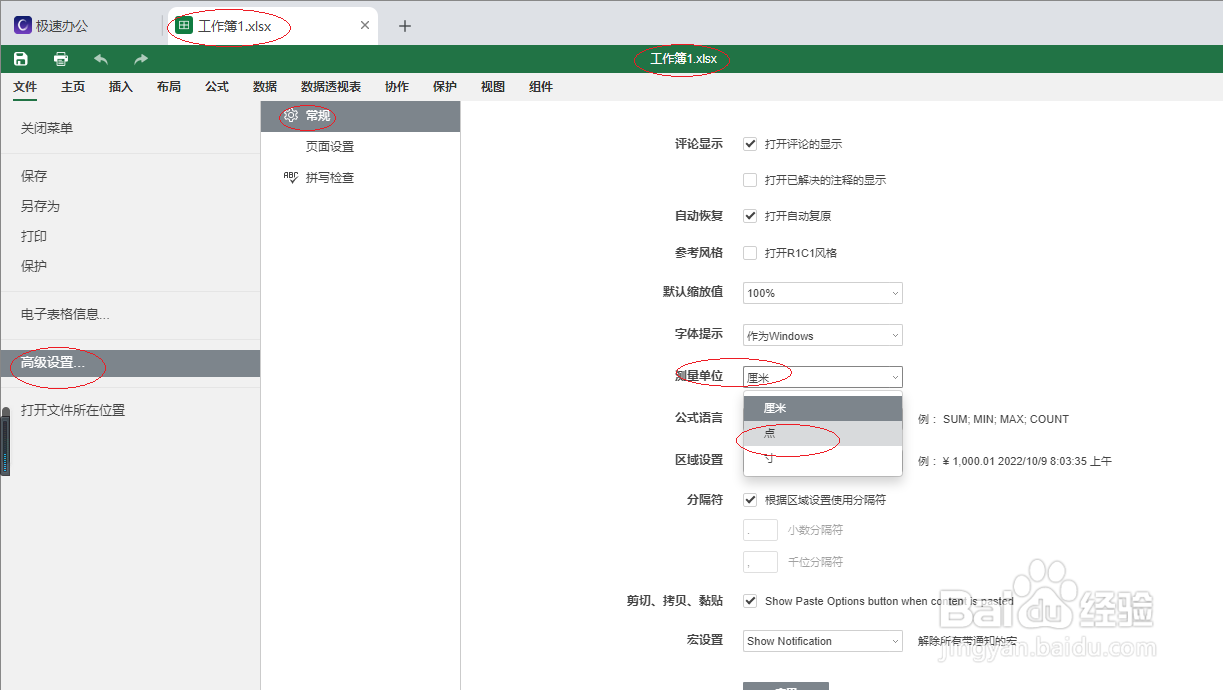Open the 默认缩放值 dropdown

pos(822,292)
